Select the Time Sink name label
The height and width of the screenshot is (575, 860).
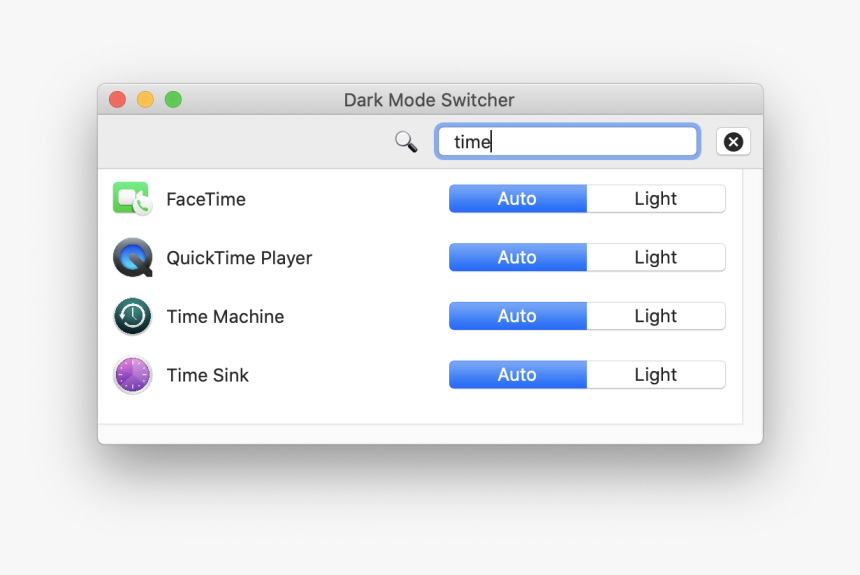click(208, 375)
